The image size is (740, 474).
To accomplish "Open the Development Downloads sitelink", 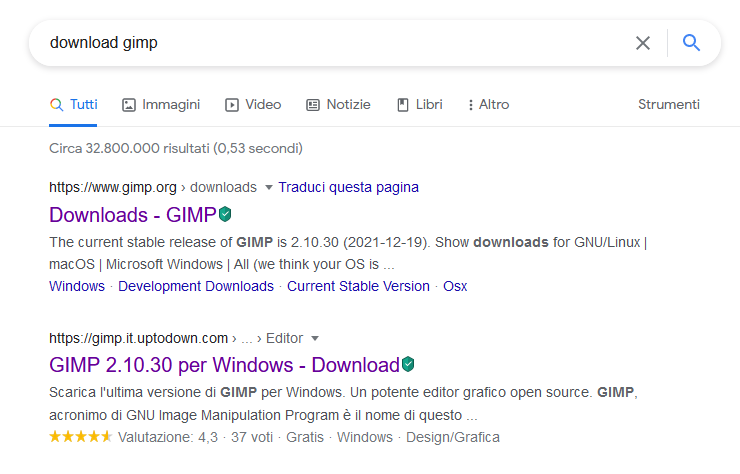I will pyautogui.click(x=196, y=286).
